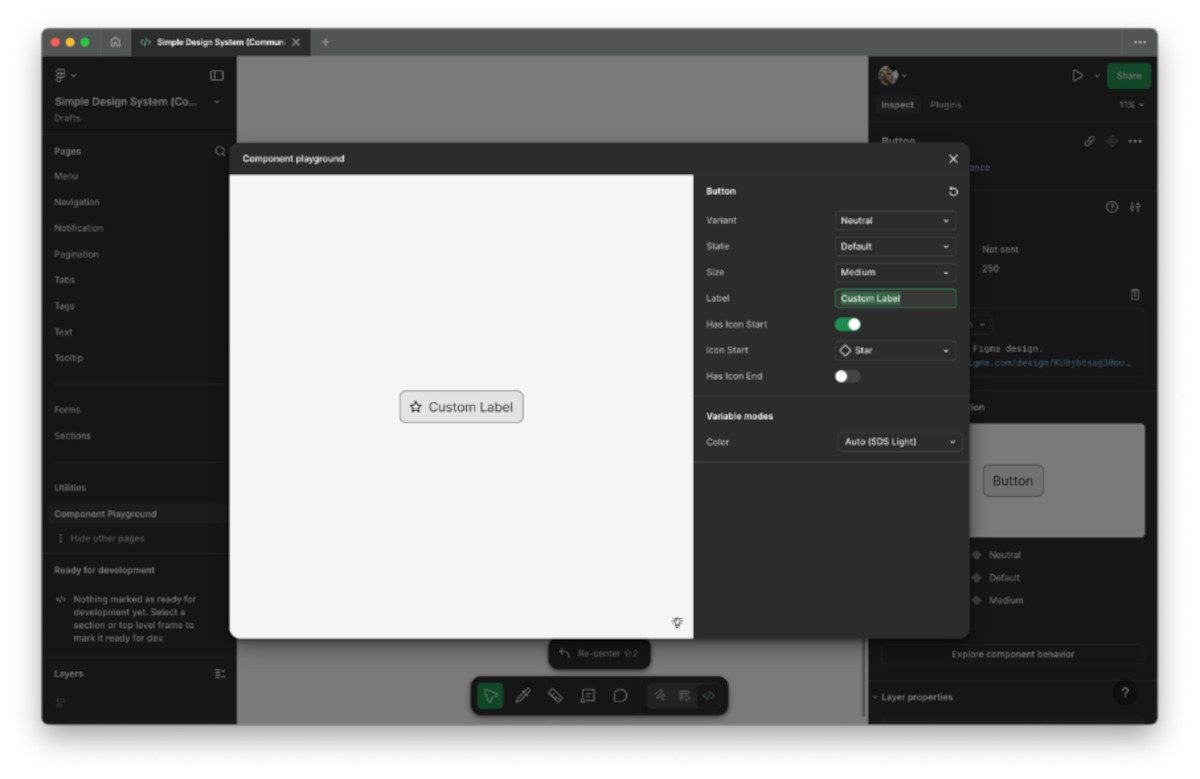
Task: Click the lightbulb icon in preview
Action: pyautogui.click(x=677, y=622)
